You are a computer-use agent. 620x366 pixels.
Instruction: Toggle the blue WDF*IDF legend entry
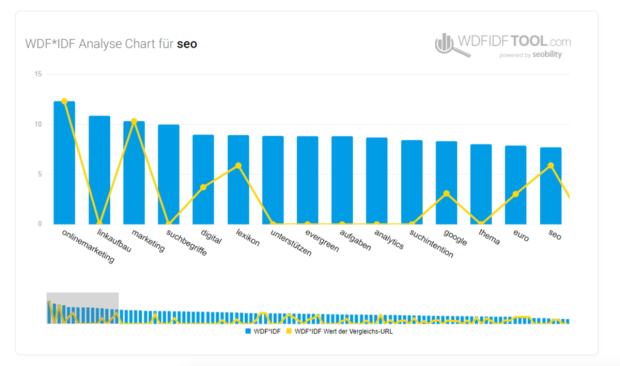click(x=263, y=331)
